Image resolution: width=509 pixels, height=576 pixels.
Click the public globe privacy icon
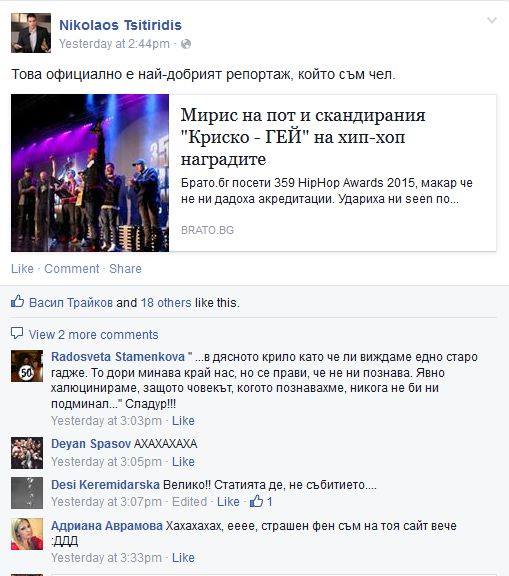click(186, 44)
